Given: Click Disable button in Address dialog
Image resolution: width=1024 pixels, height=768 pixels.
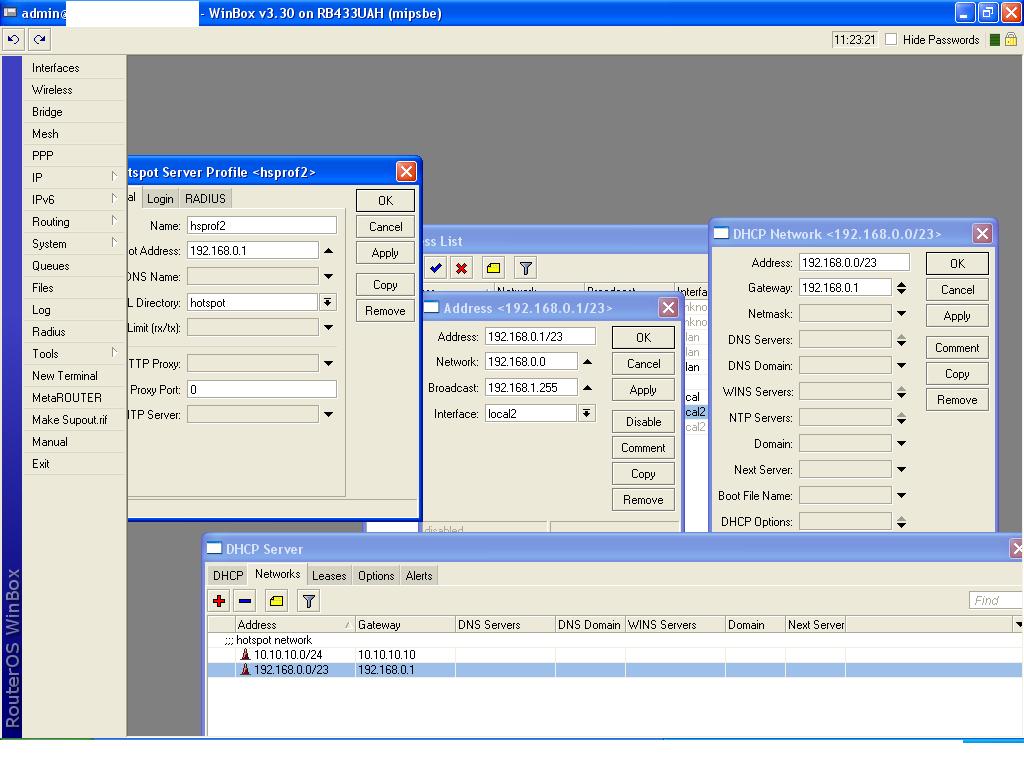Looking at the screenshot, I should (643, 422).
